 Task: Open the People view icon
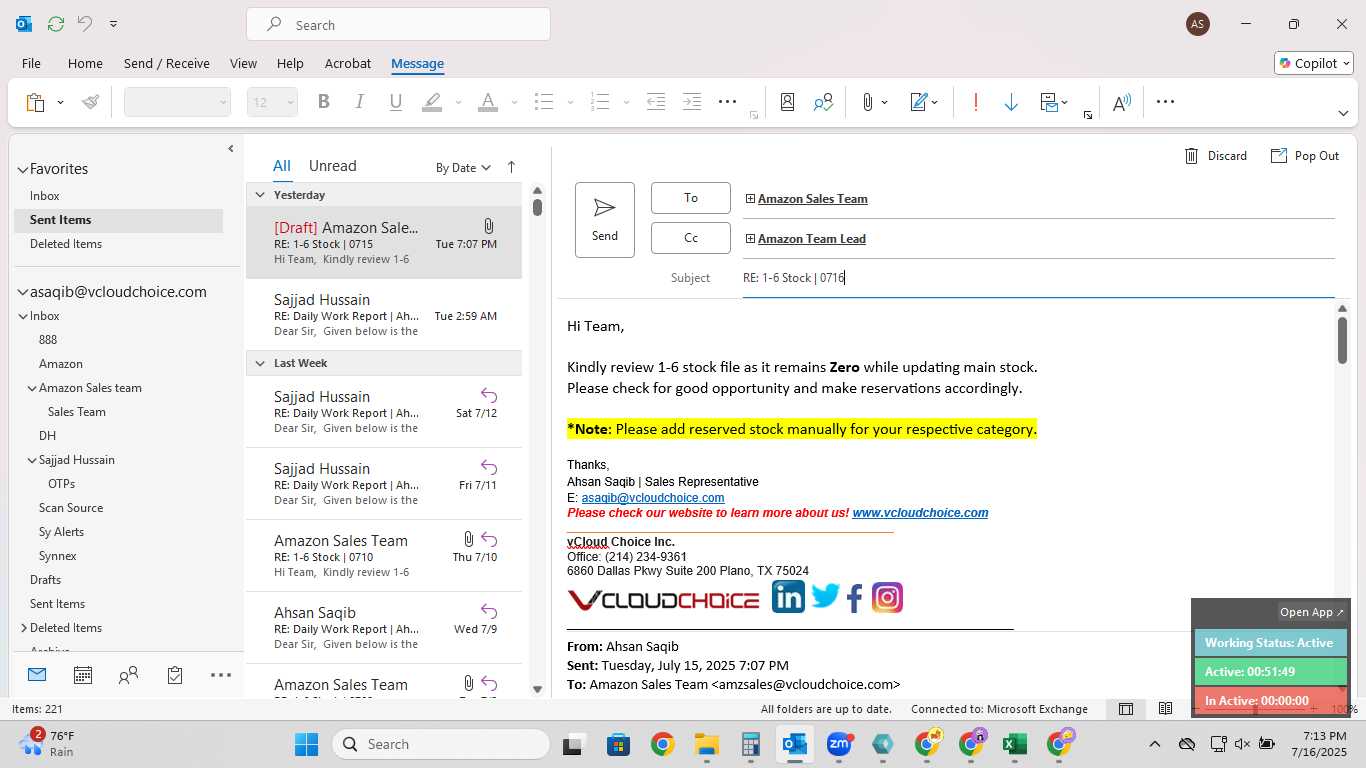[x=128, y=675]
